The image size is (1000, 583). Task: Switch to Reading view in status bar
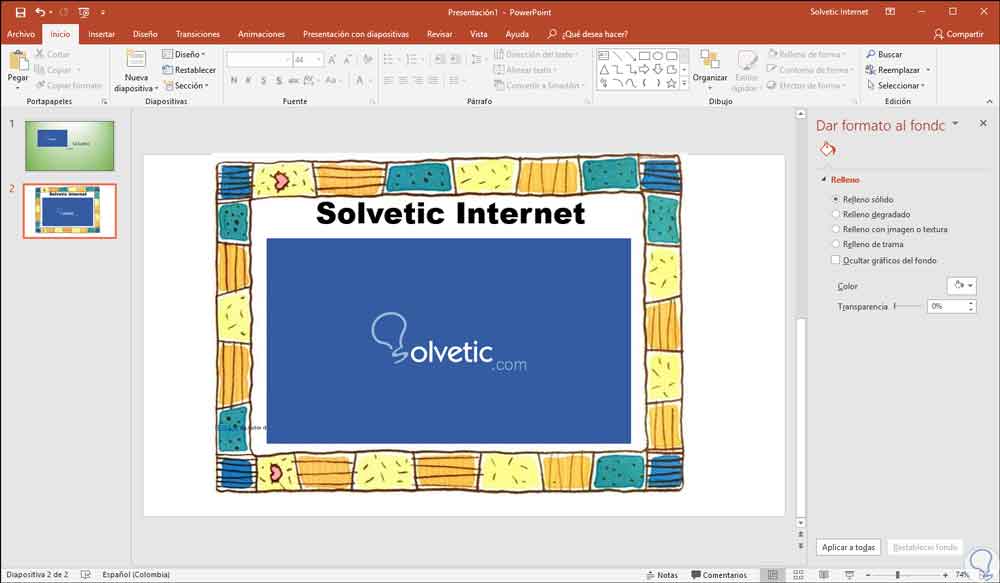point(823,575)
